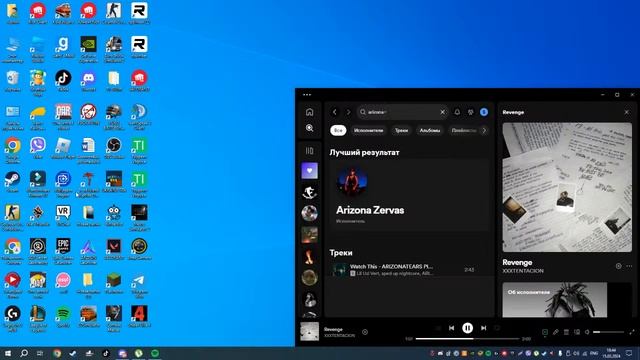Open lyrics with the microphone icon
This screenshot has width=640, height=360.
click(556, 332)
